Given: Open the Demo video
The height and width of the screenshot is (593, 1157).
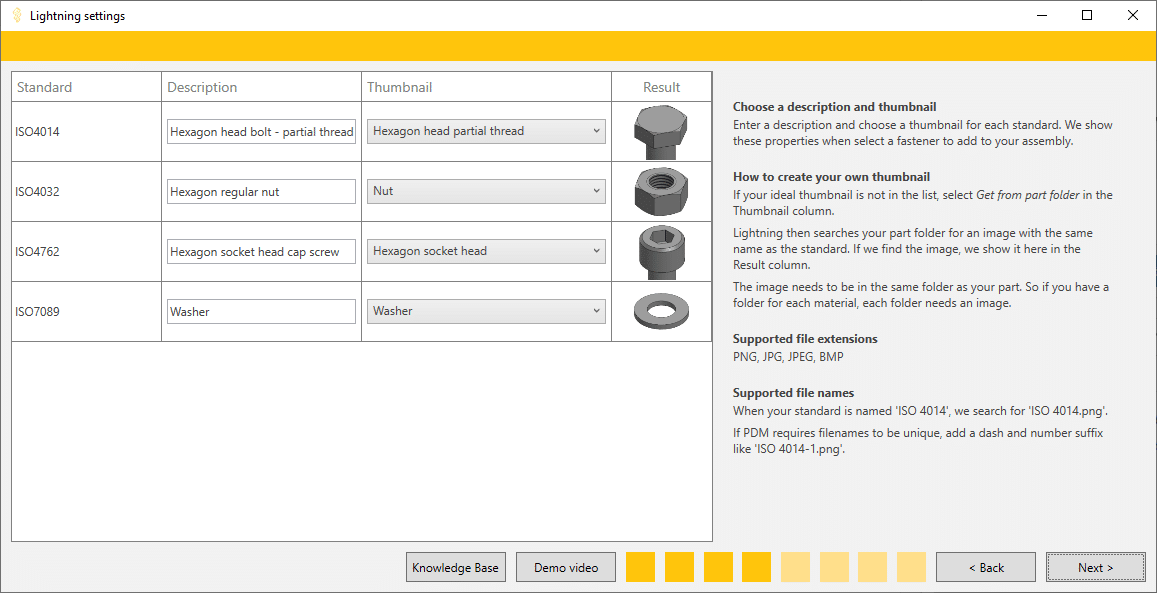Looking at the screenshot, I should (565, 567).
